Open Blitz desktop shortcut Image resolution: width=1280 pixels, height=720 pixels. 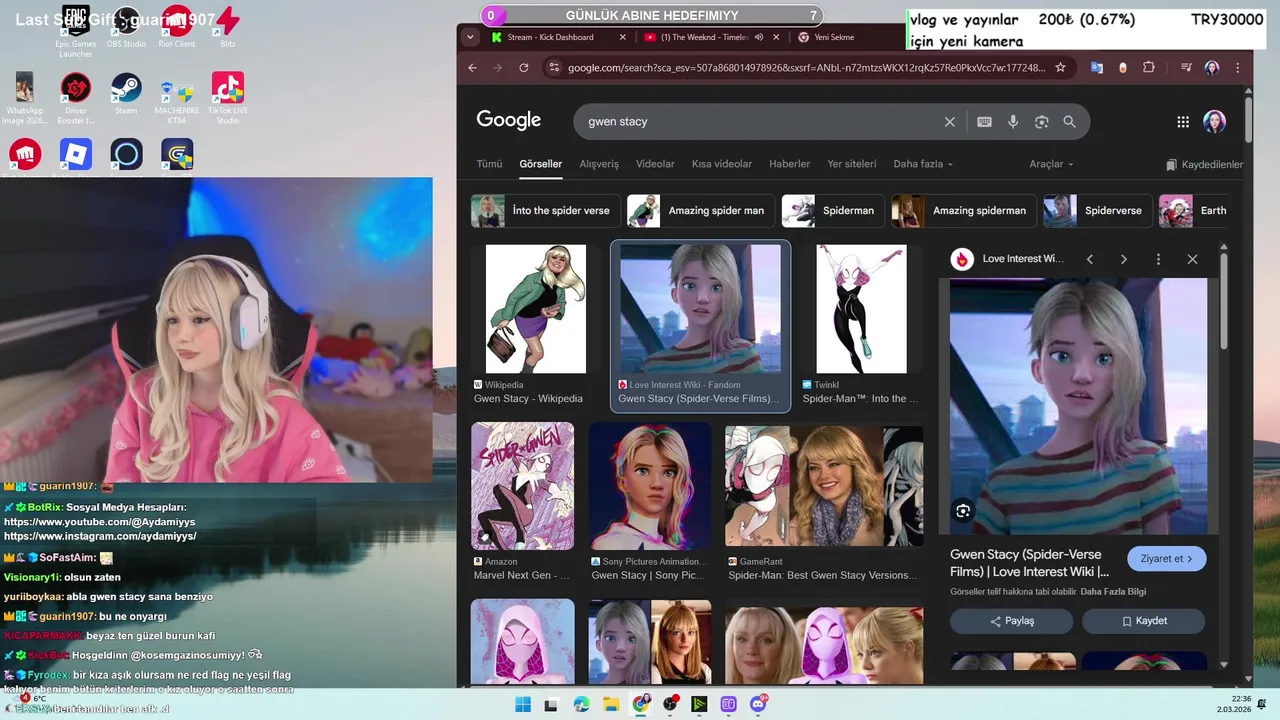click(x=228, y=28)
